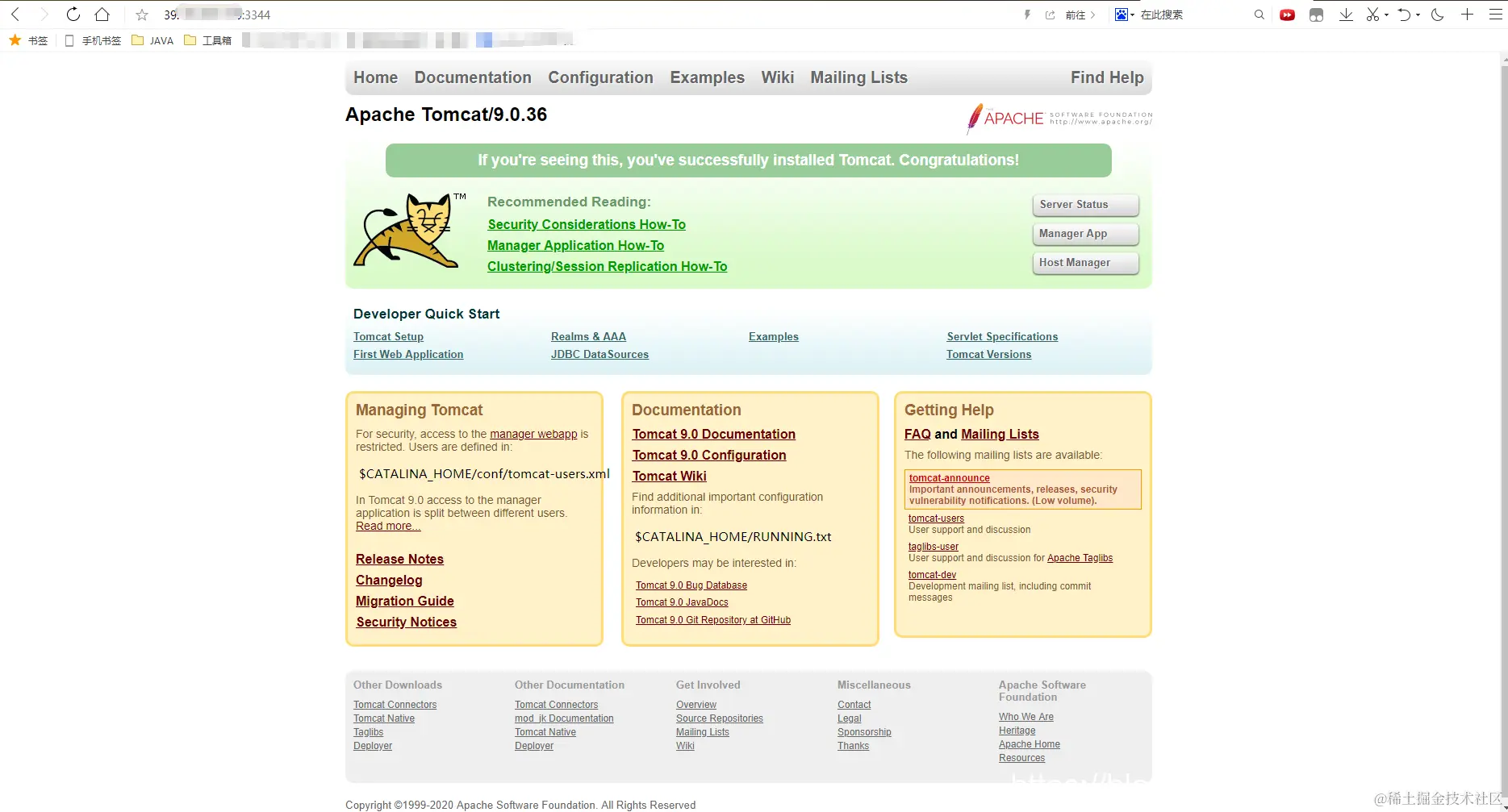Select the Wiki navigation tab

coord(778,77)
